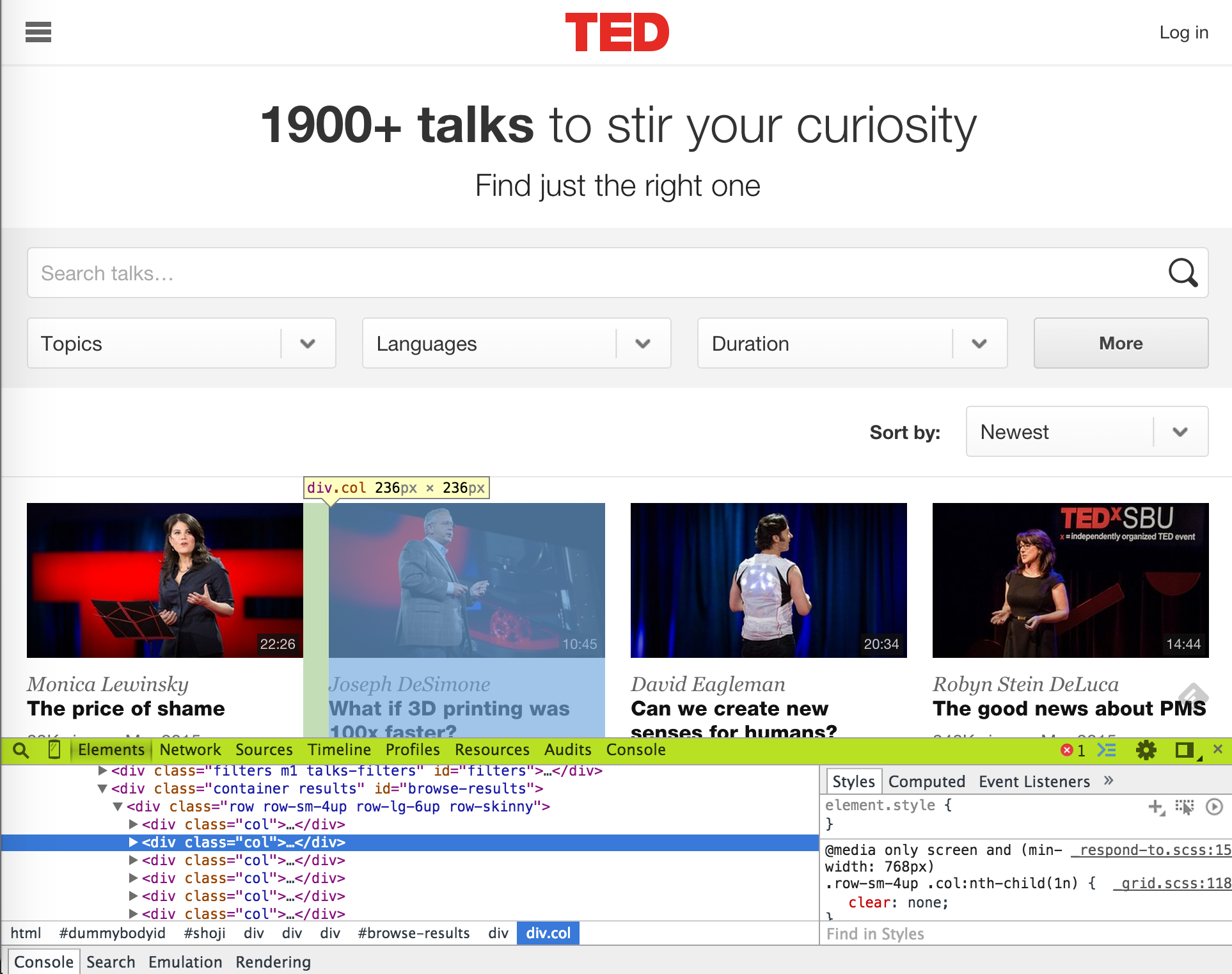
Task: Open DevTools settings gear icon
Action: [x=1146, y=750]
